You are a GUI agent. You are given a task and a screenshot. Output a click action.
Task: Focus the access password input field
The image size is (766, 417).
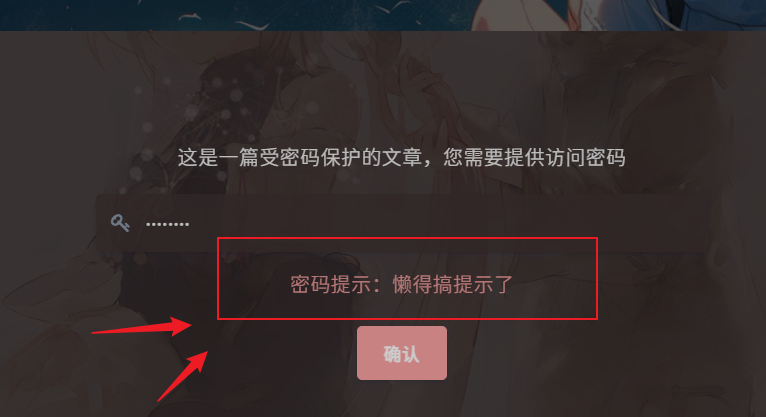pos(402,223)
